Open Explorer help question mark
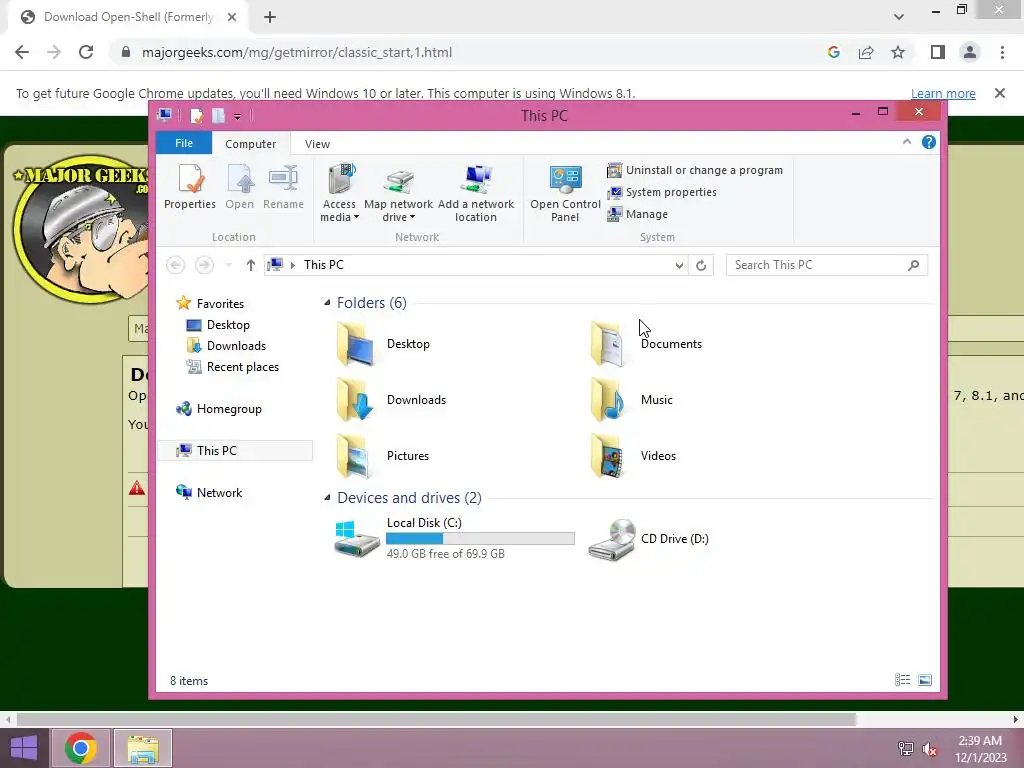This screenshot has height=768, width=1024. coord(929,142)
